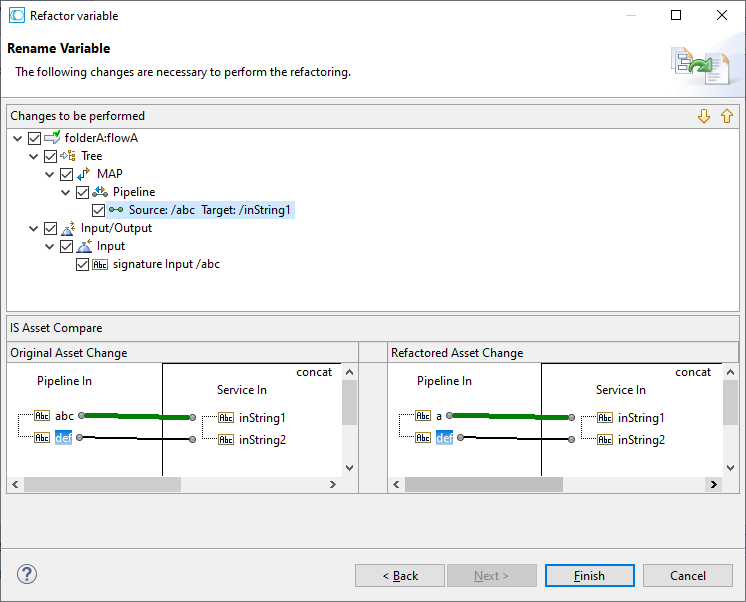The image size is (746, 602).
Task: Toggle the Source: /abc Target checkbox
Action: [98, 210]
